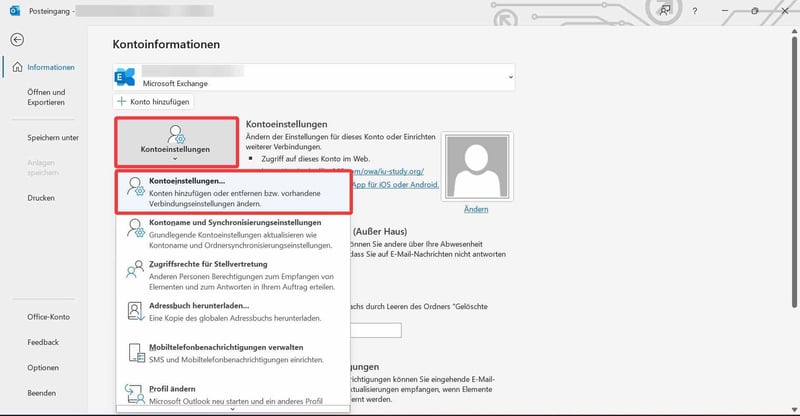Expand the account selection dropdown arrow
800x416 pixels.
click(510, 77)
